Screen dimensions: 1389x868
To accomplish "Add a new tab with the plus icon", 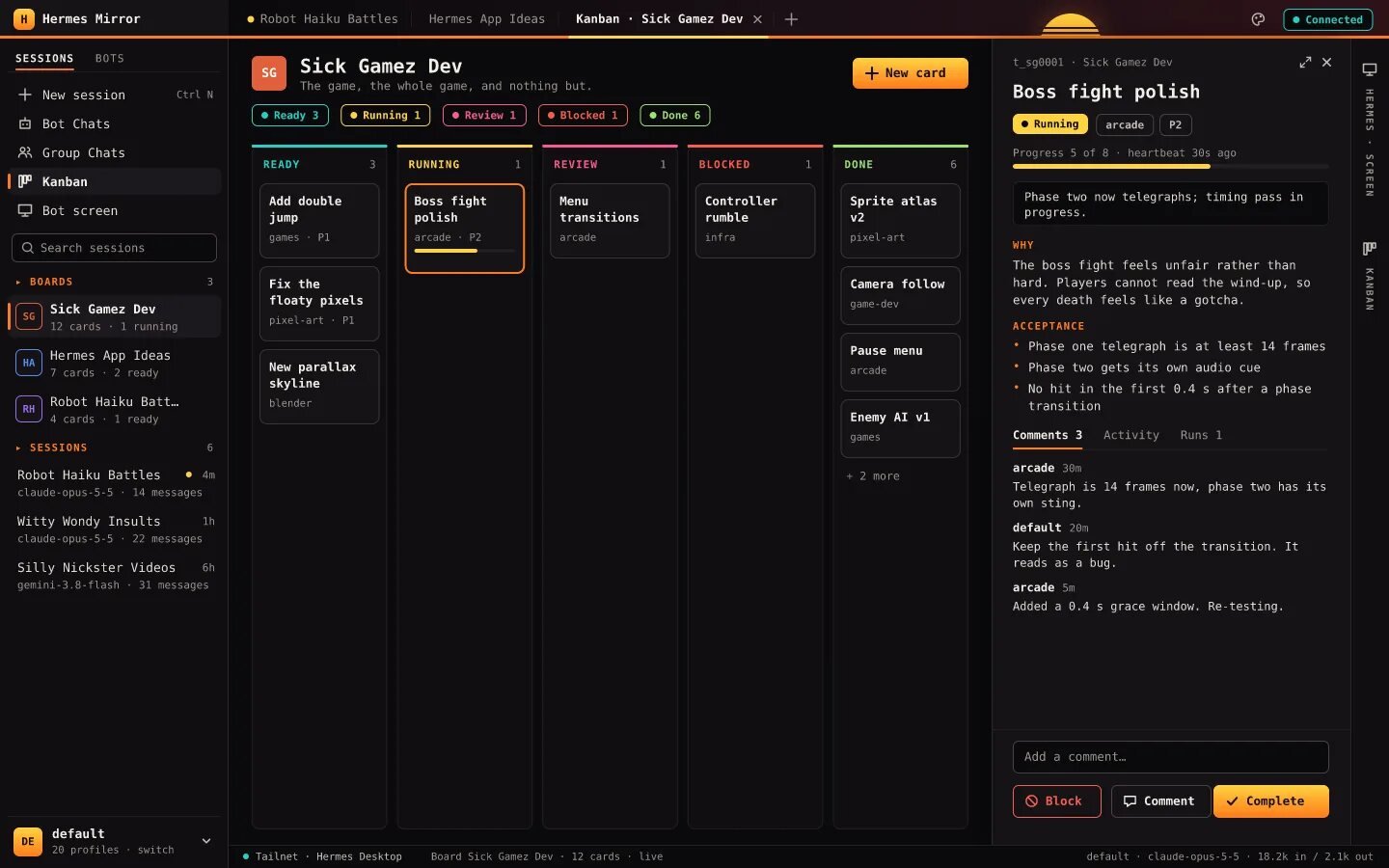I will (x=791, y=19).
